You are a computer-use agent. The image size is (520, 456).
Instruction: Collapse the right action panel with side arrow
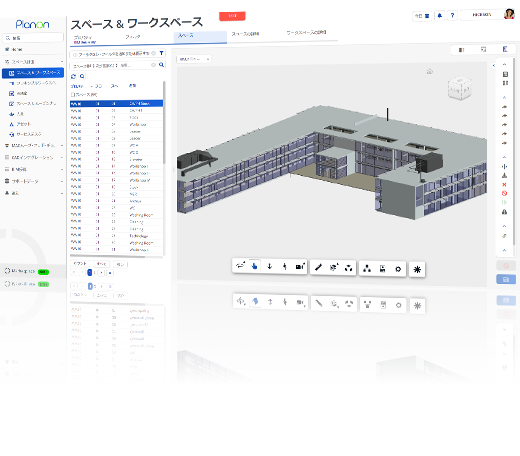(x=494, y=66)
